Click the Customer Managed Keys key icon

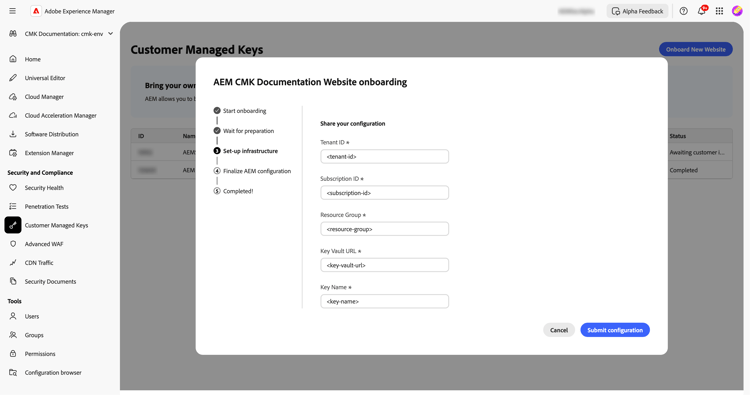point(13,225)
